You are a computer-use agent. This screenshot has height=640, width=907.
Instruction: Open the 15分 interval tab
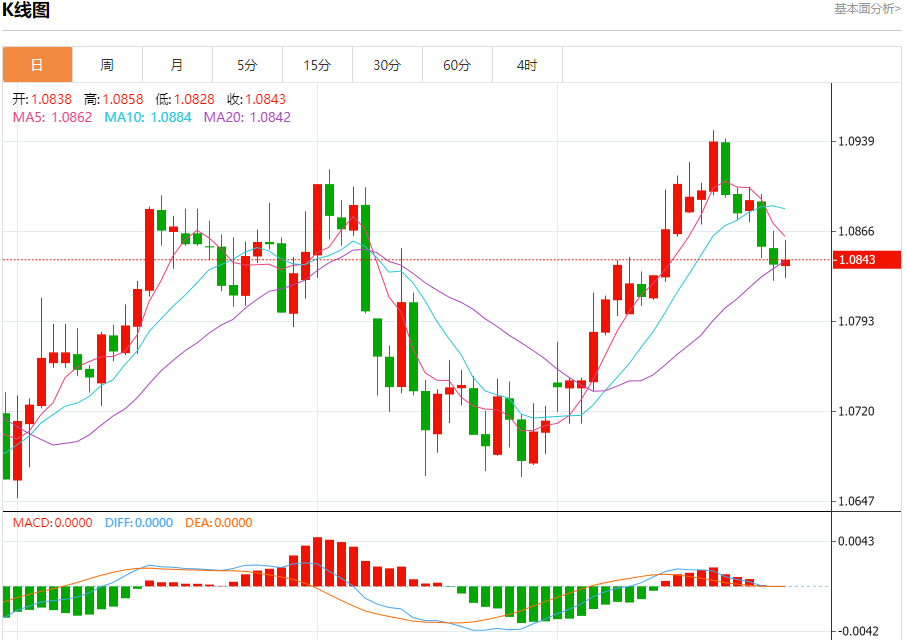[318, 65]
